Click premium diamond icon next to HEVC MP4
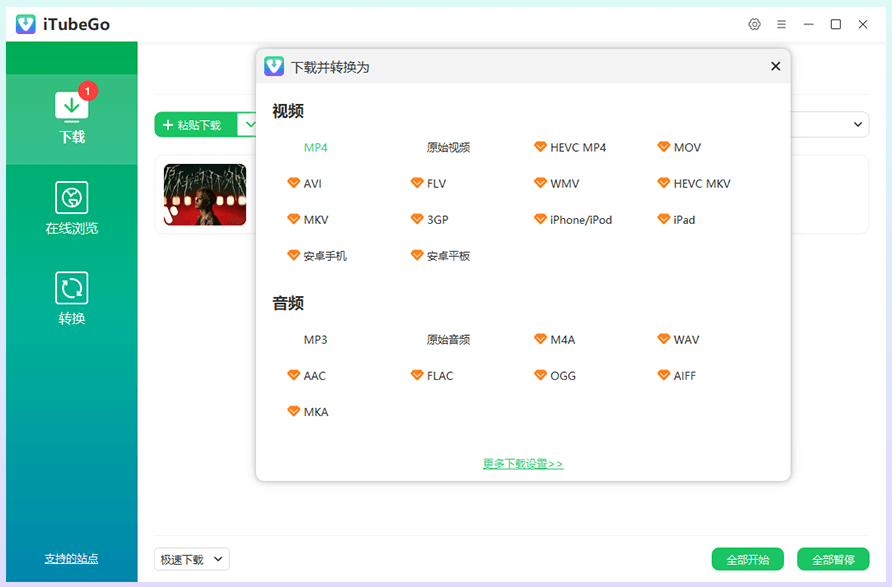Viewport: 892px width, 587px height. (x=540, y=147)
